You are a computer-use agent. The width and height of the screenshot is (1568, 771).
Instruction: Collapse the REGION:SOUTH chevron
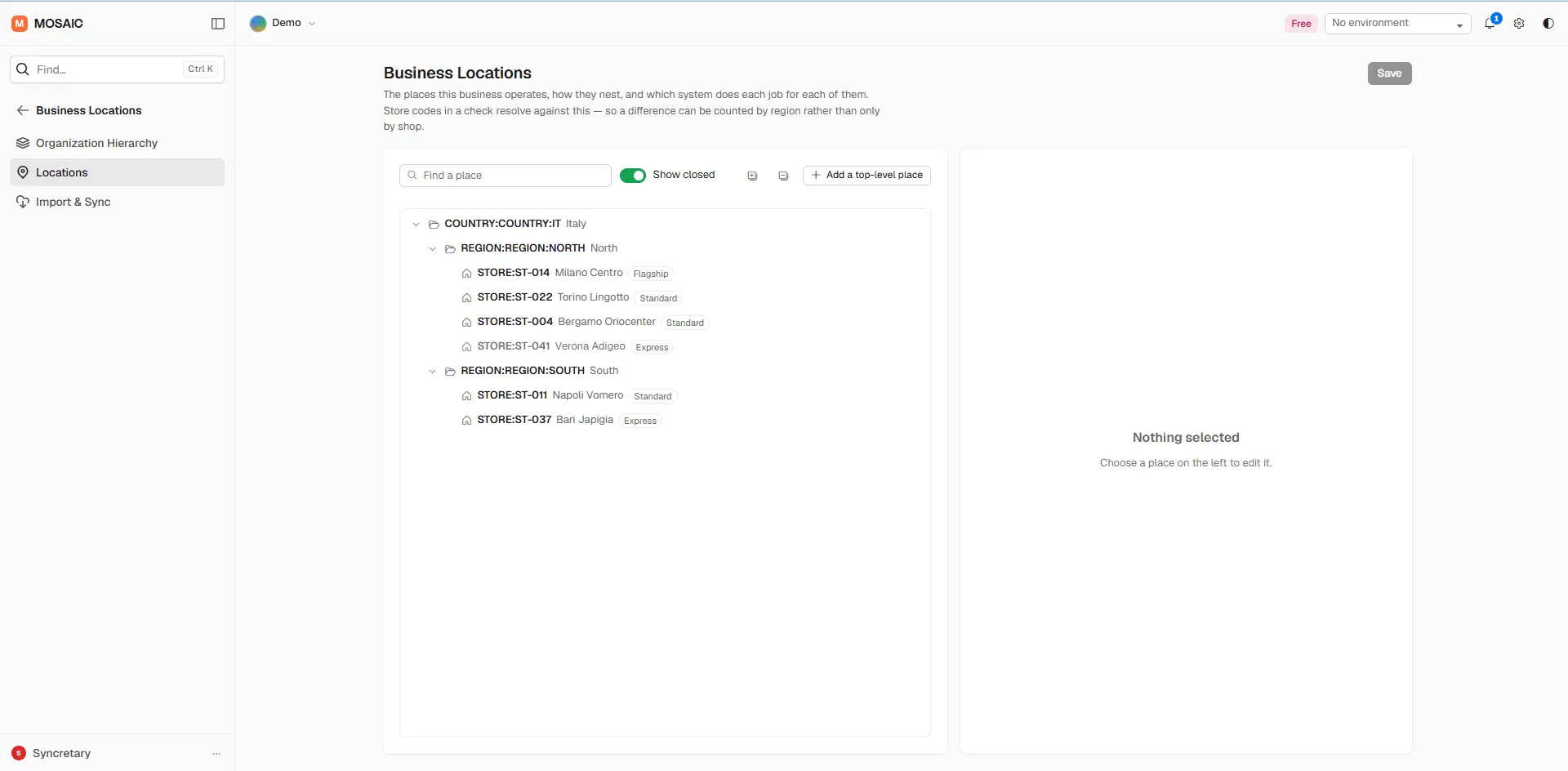(433, 371)
